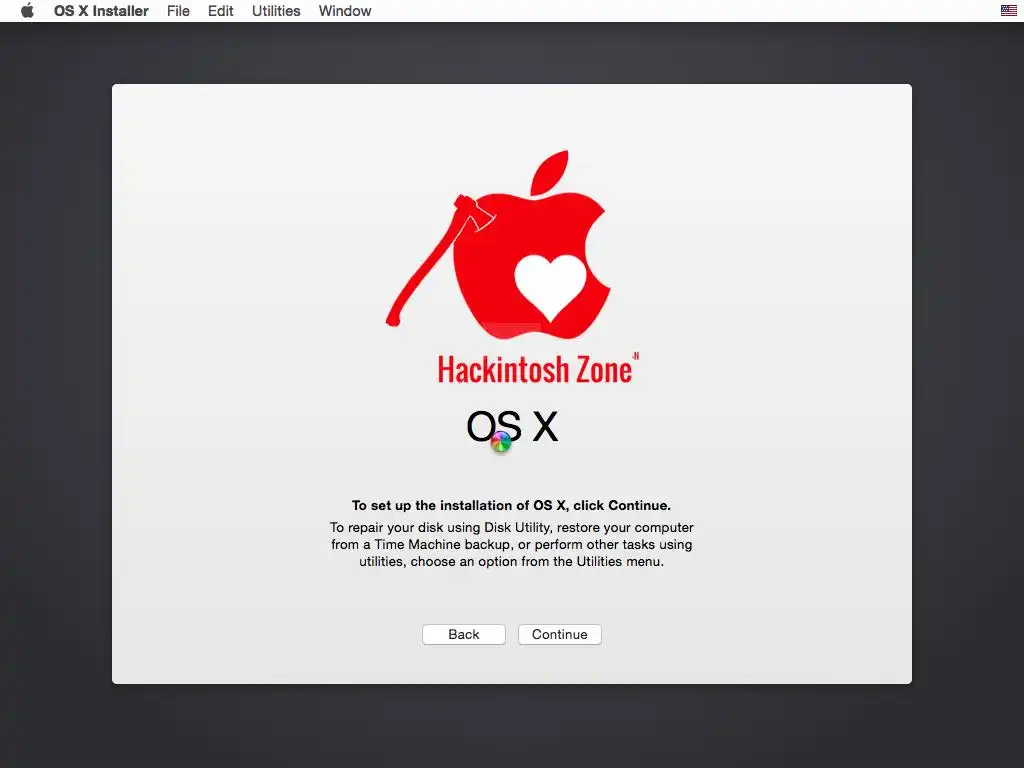Screen dimensions: 1024x768
Task: Click "choose an option from the Utilities menu" line
Action: [x=511, y=561]
